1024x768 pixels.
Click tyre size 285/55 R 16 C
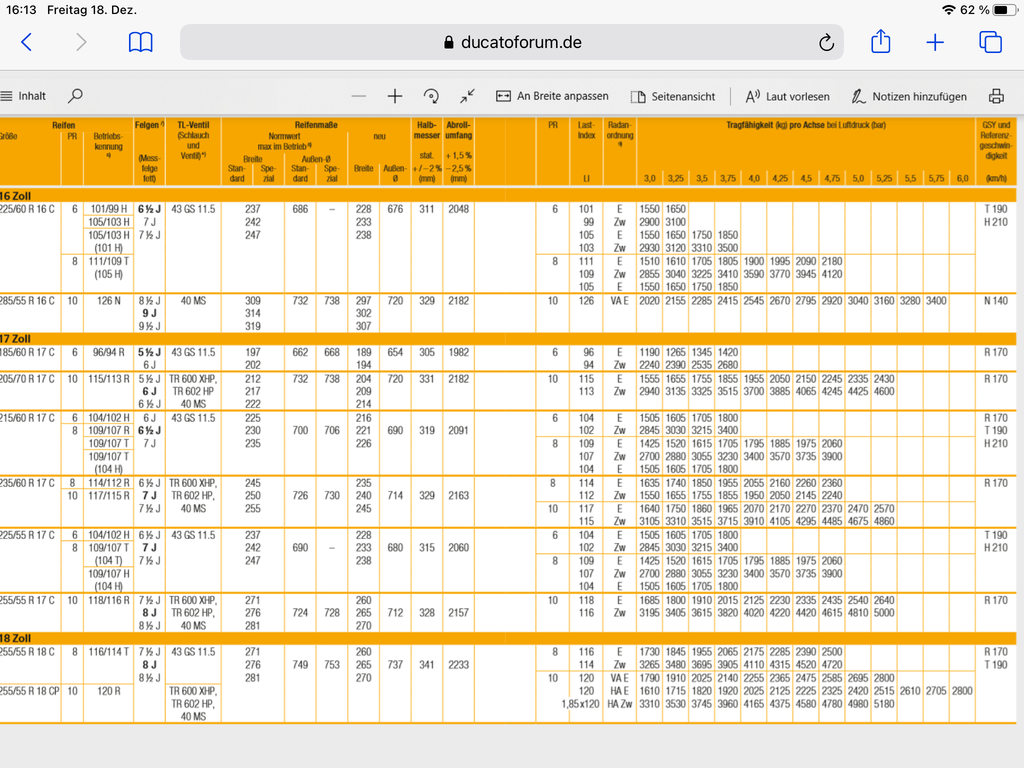pos(27,300)
